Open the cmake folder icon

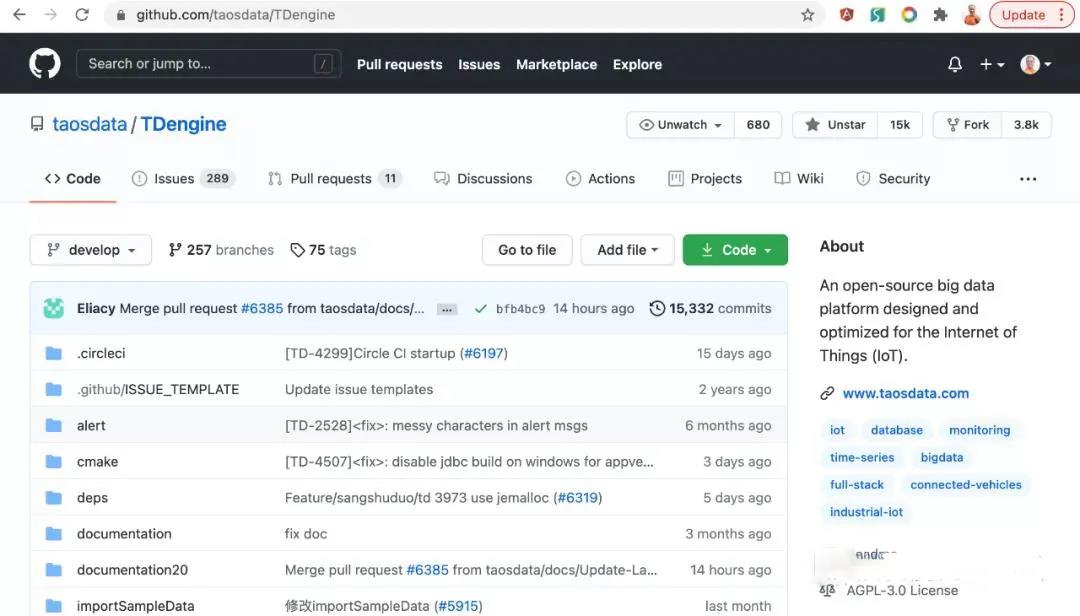(x=54, y=462)
